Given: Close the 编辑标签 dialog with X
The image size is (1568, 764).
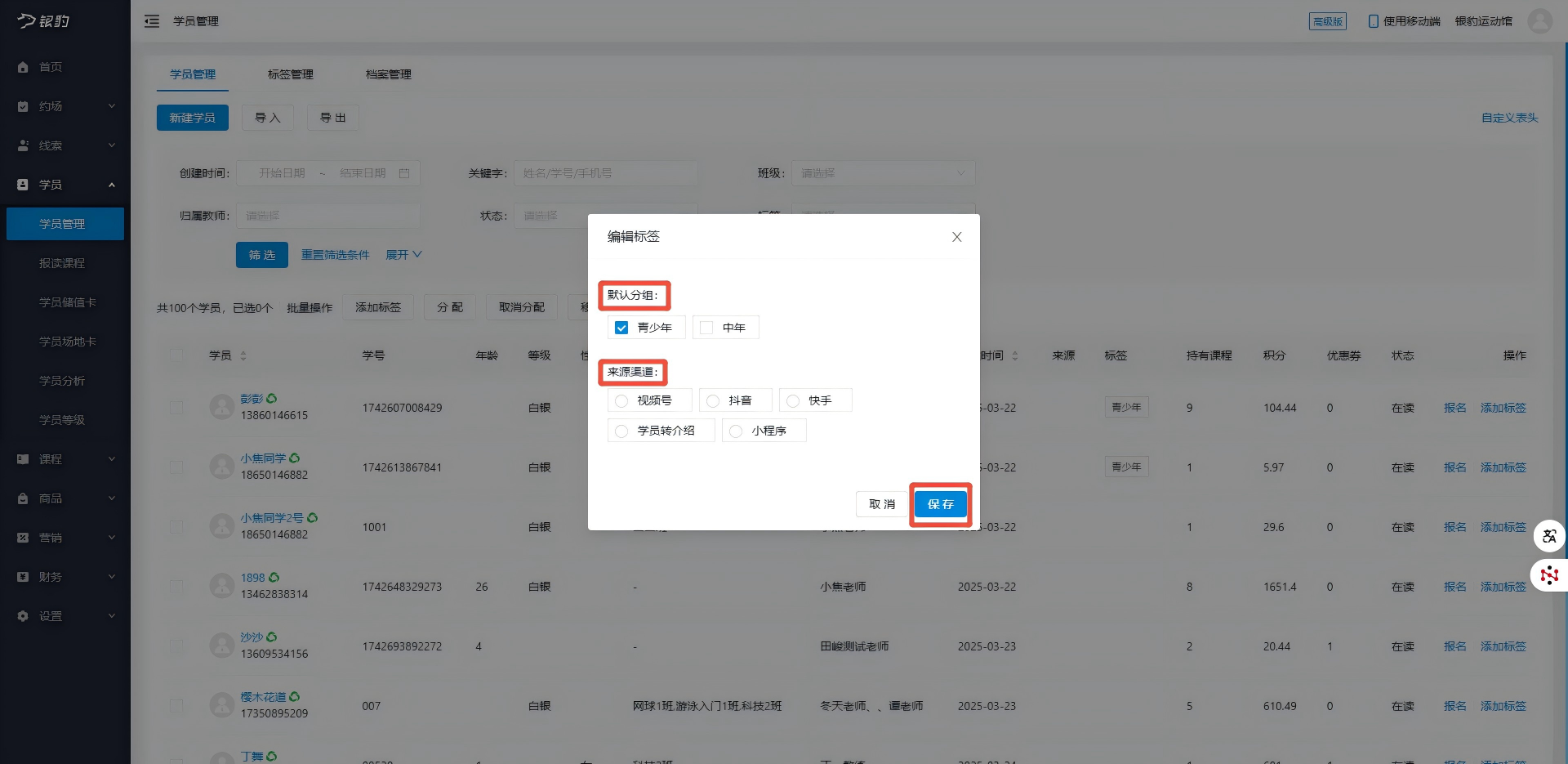Looking at the screenshot, I should 957,237.
